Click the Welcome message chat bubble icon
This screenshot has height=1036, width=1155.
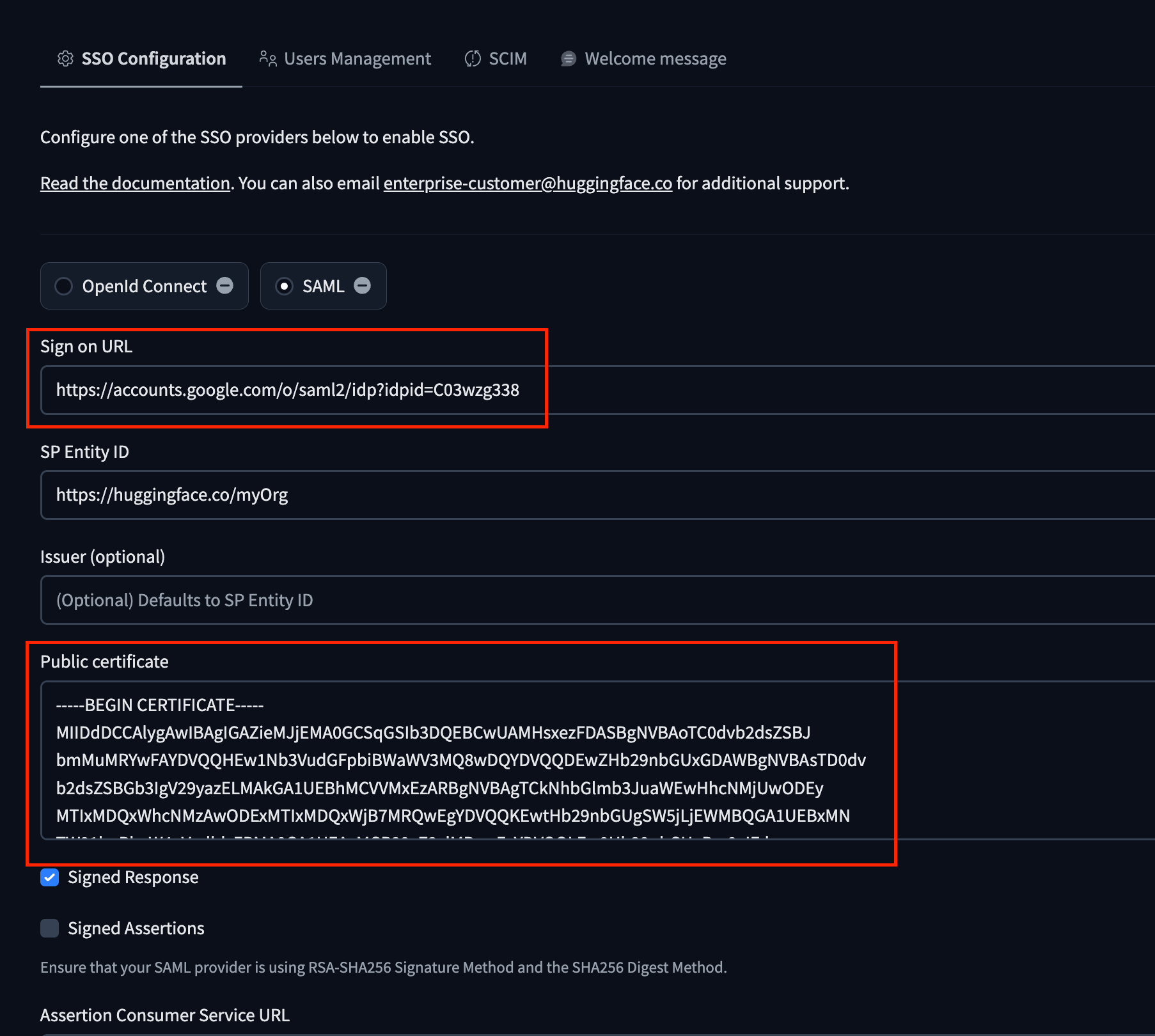point(568,59)
